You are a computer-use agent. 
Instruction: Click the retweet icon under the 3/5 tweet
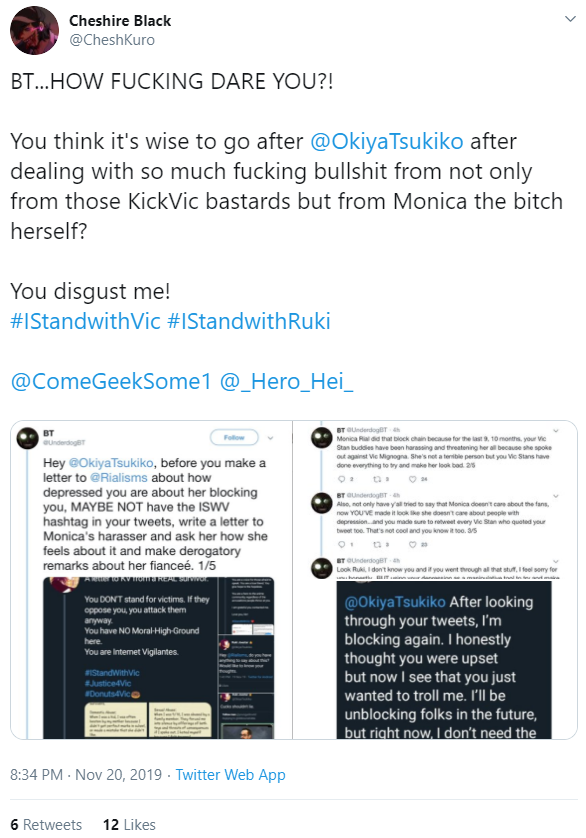tap(376, 545)
